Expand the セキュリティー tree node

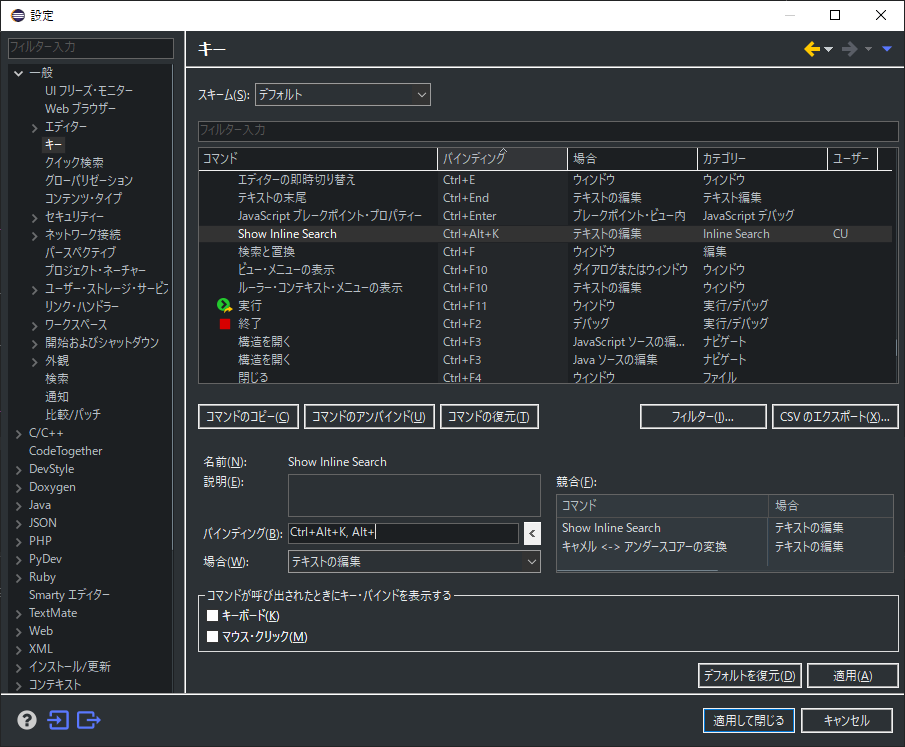point(35,218)
